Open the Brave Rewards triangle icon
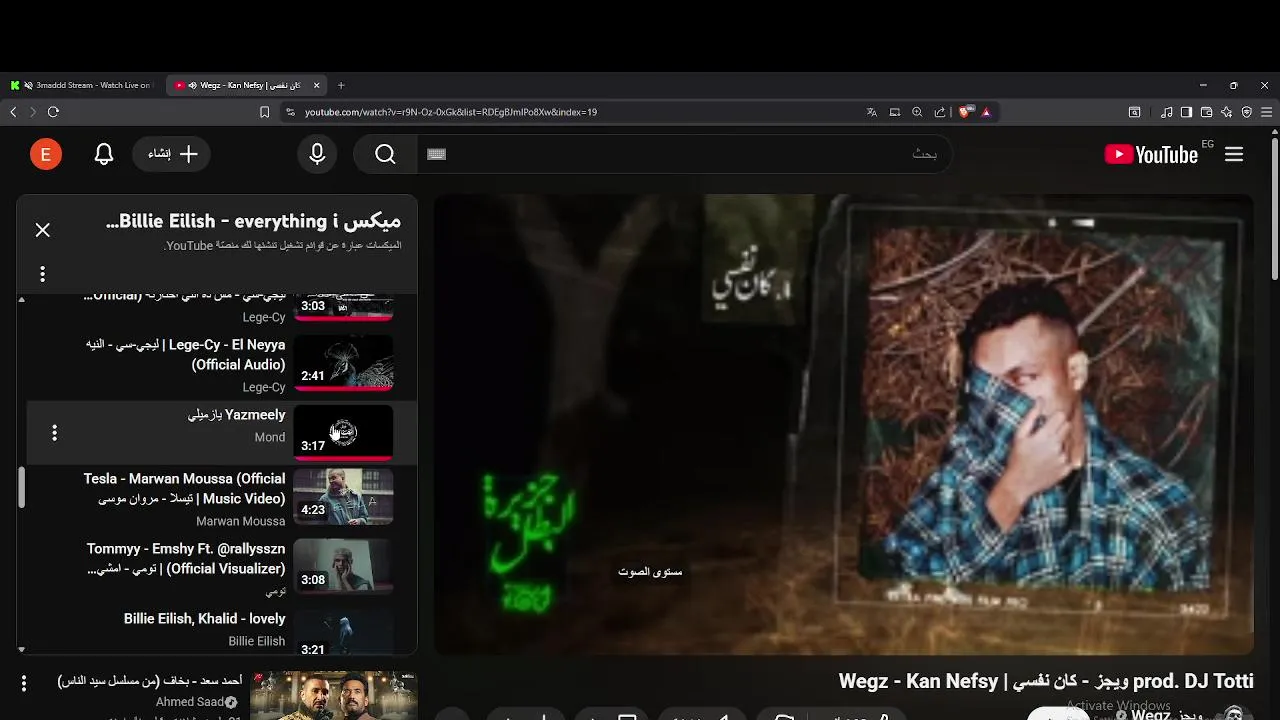 point(986,112)
